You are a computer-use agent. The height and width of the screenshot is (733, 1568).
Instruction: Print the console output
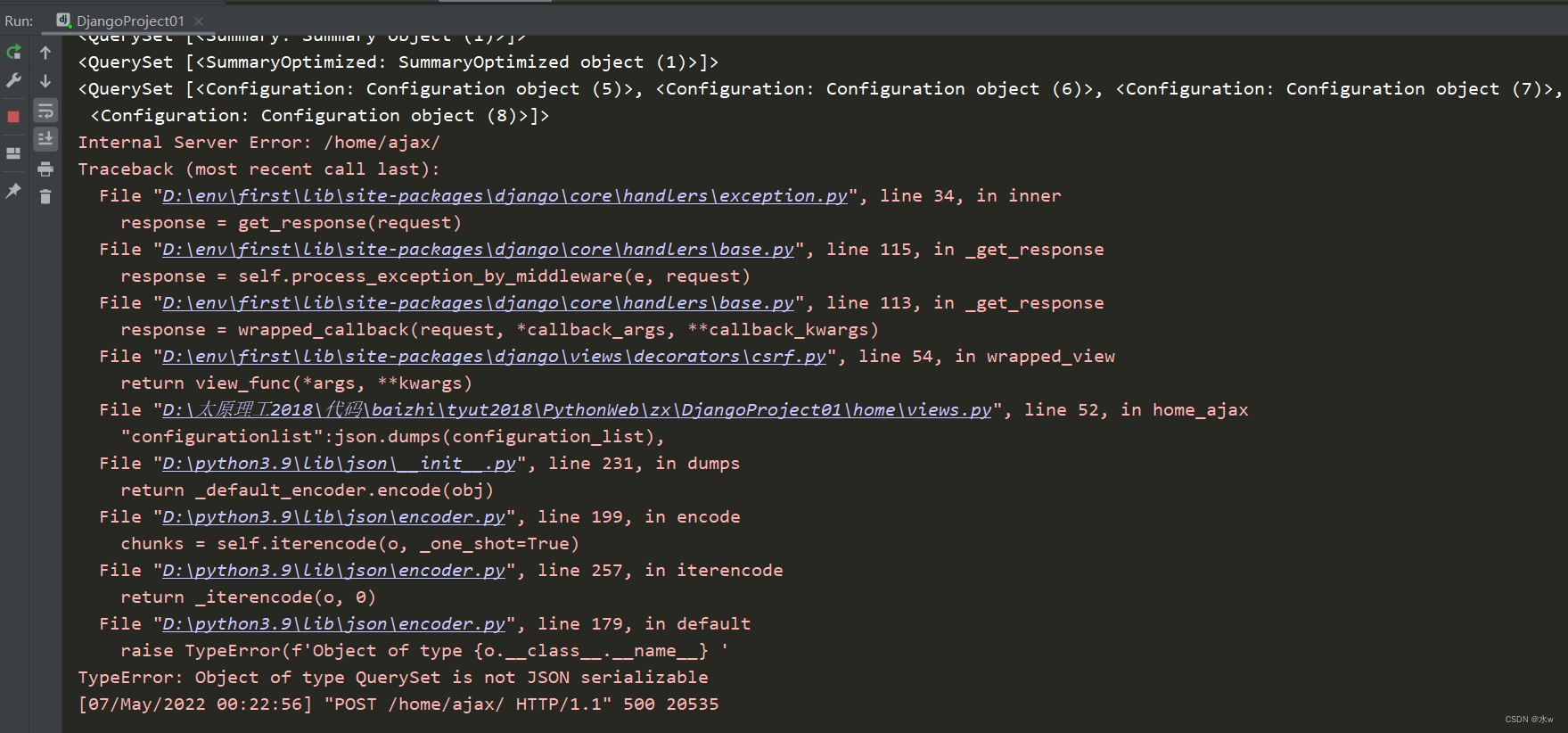45,169
